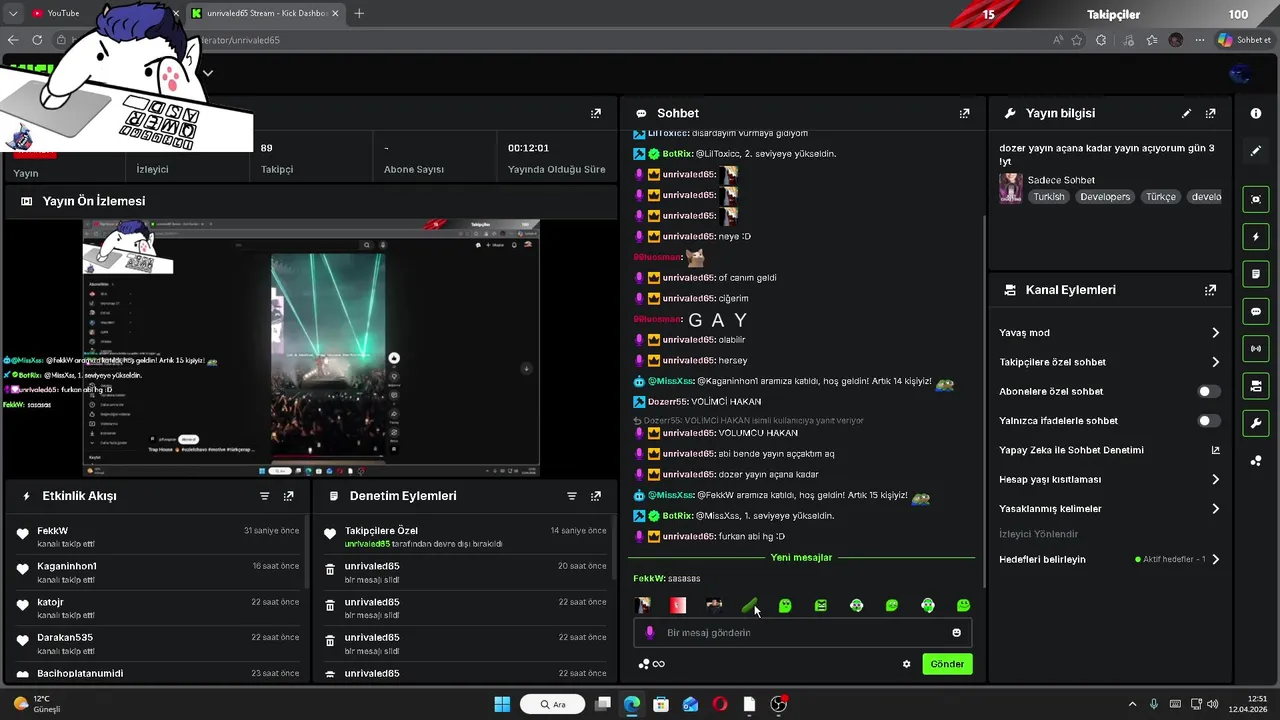This screenshot has height=720, width=1280.
Task: Click the info icon in the right sidebar
Action: pos(1256,114)
